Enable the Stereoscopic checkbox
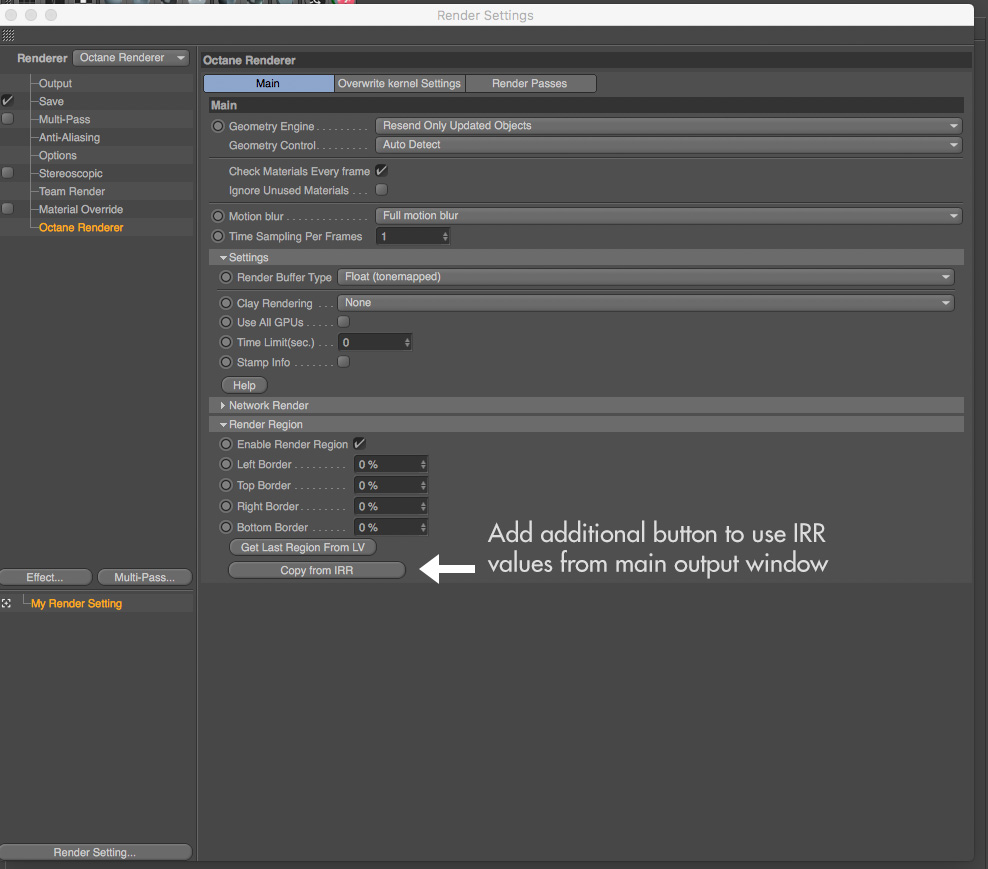Image resolution: width=988 pixels, height=869 pixels. (x=8, y=173)
